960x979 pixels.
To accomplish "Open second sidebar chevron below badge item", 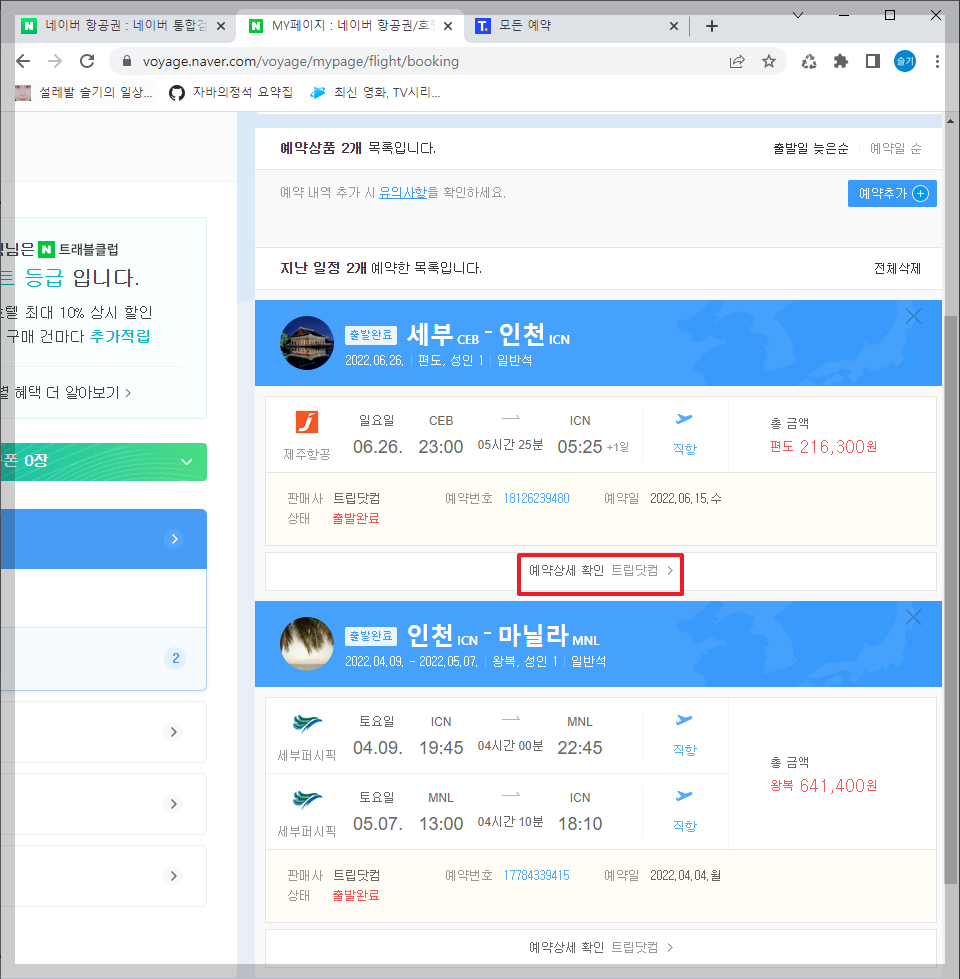I will tap(174, 804).
